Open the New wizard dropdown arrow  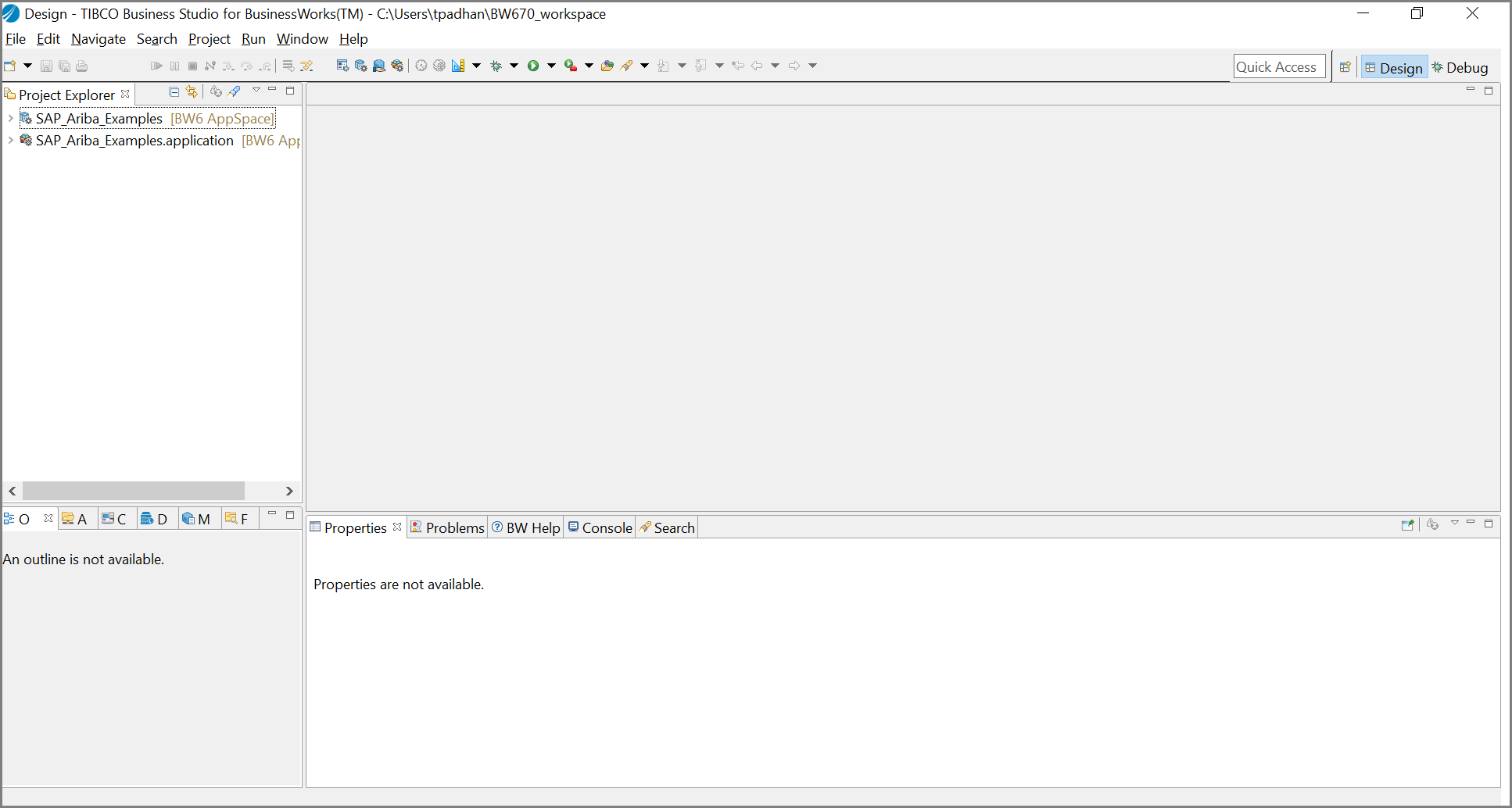27,66
